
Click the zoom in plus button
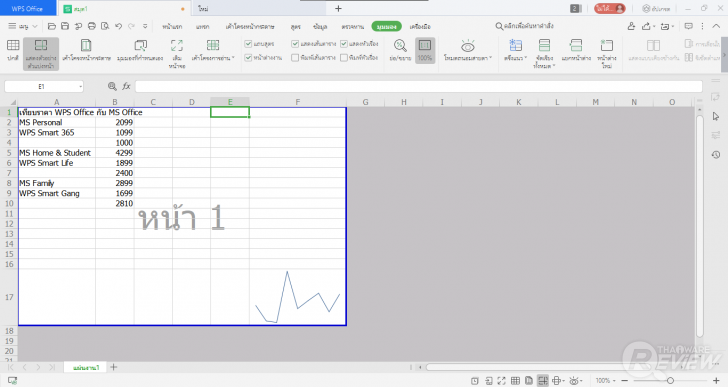(x=716, y=381)
